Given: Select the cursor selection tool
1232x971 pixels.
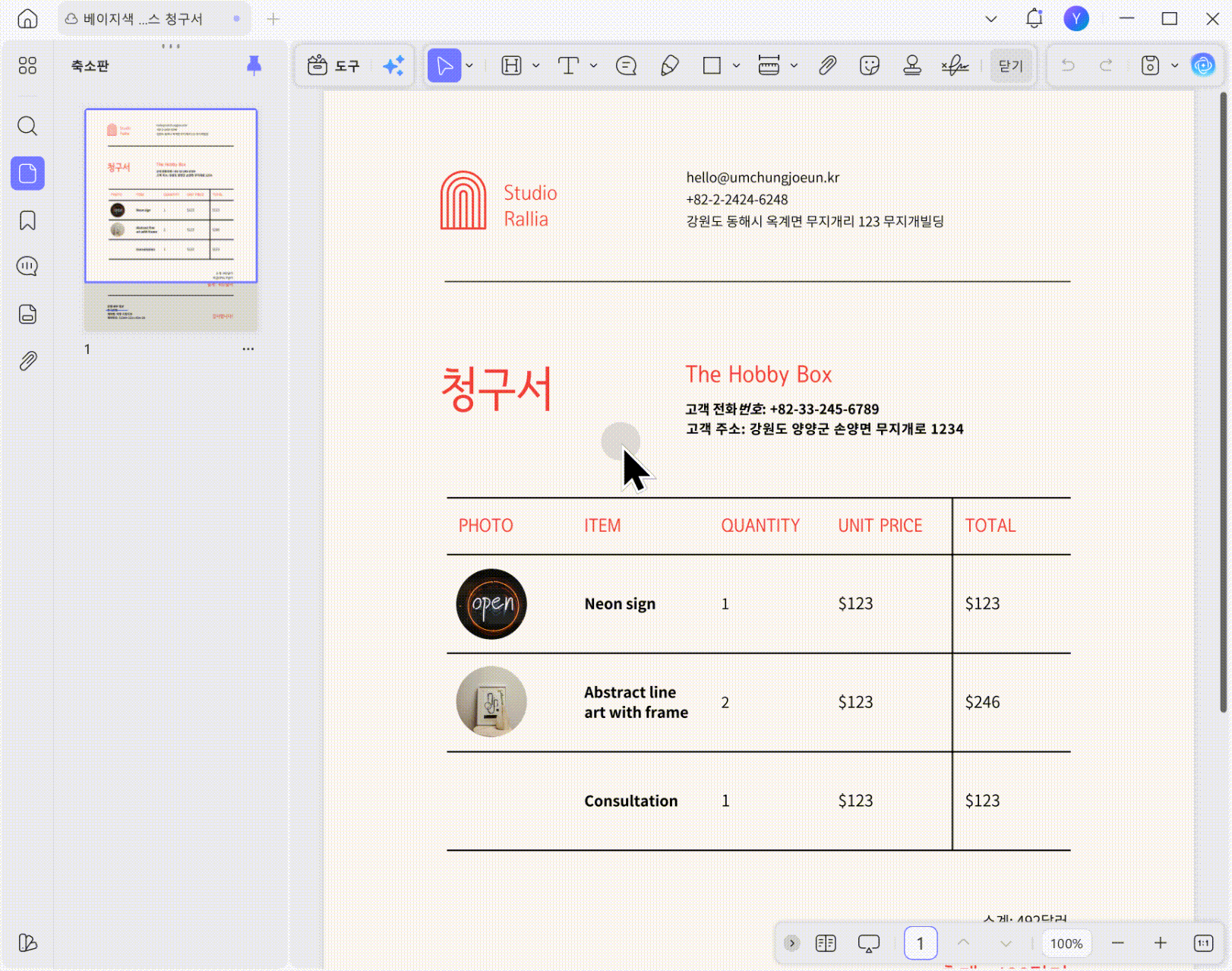Looking at the screenshot, I should pos(444,65).
